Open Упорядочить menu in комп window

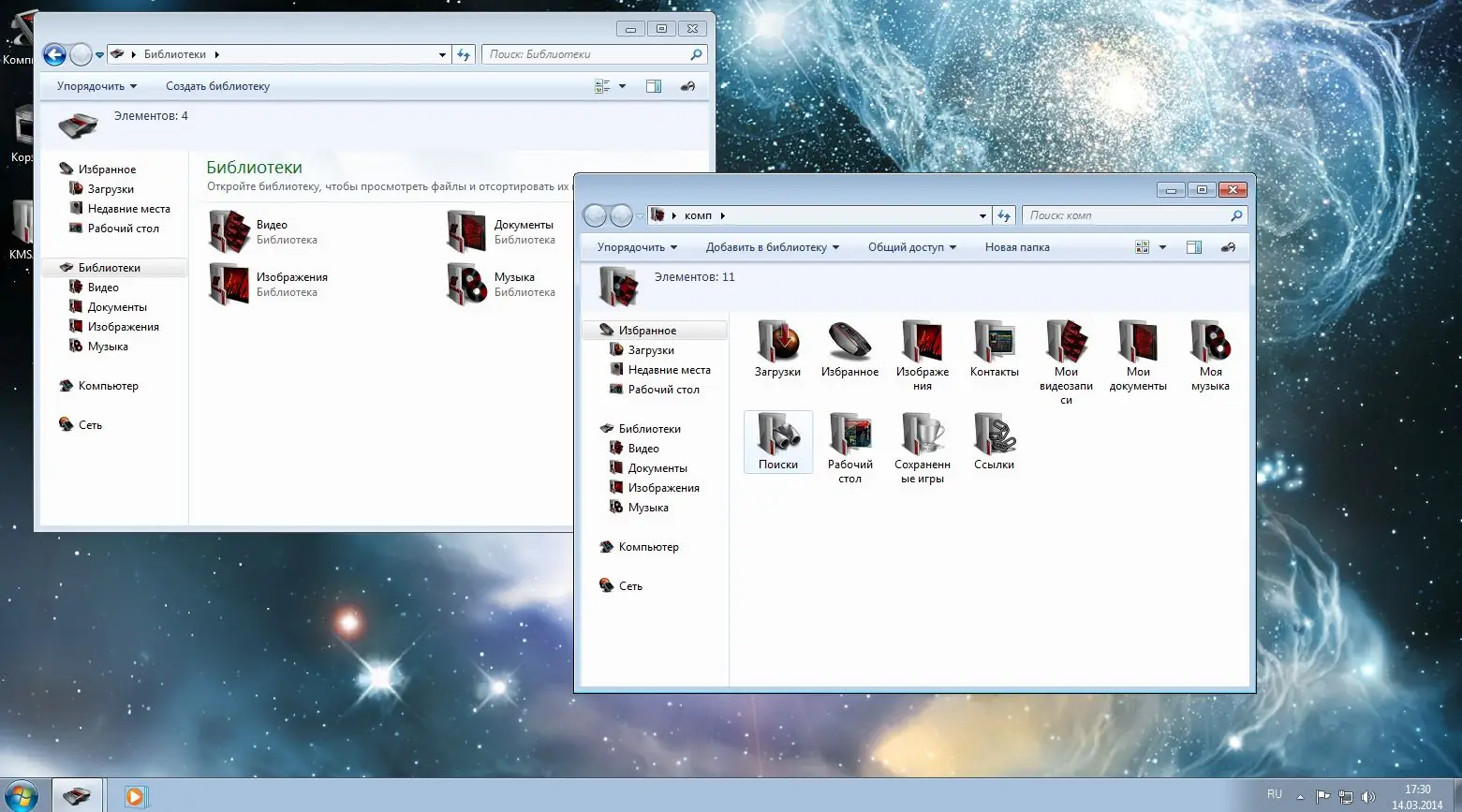coord(637,247)
